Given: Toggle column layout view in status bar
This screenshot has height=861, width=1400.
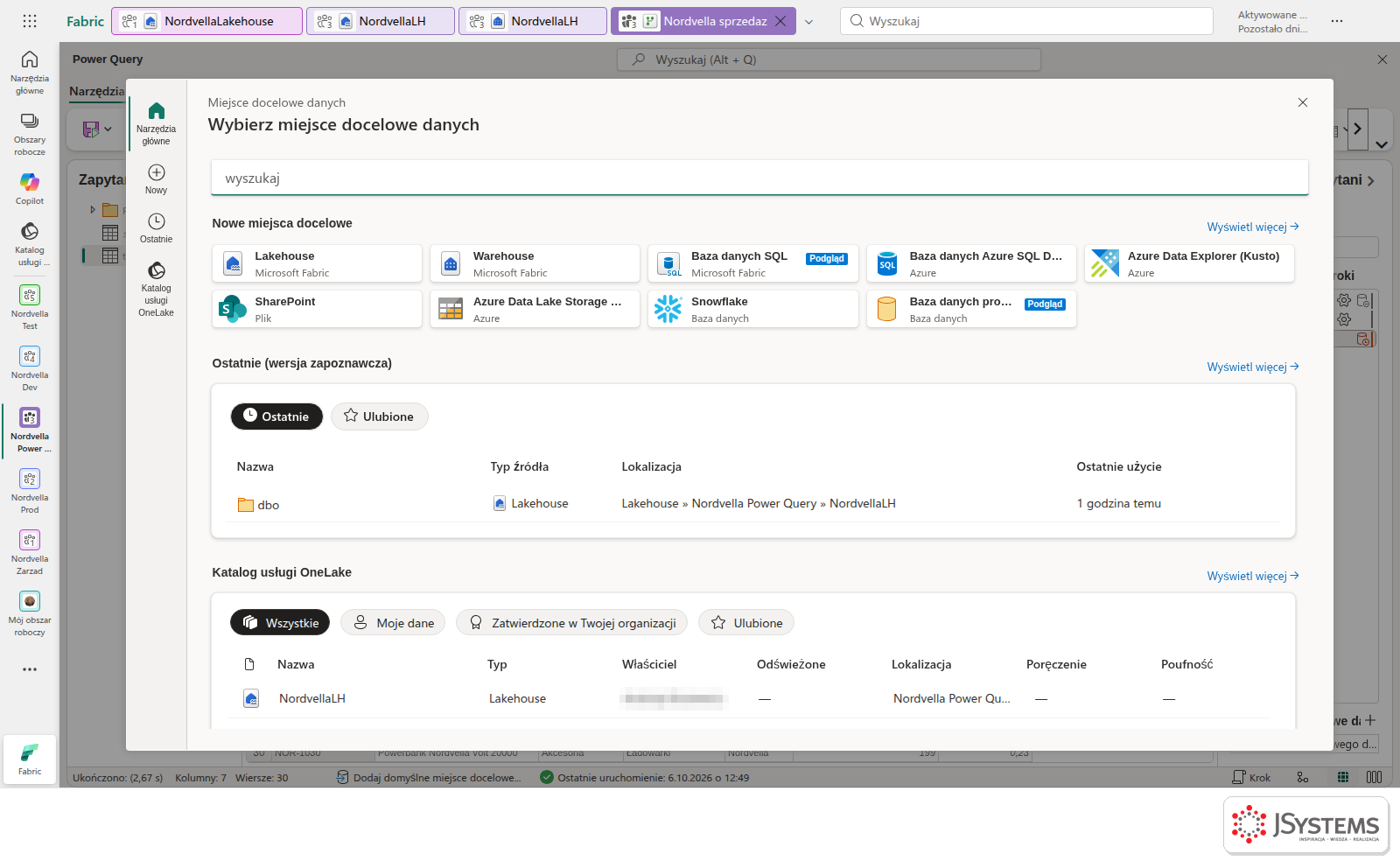Looking at the screenshot, I should (1374, 777).
